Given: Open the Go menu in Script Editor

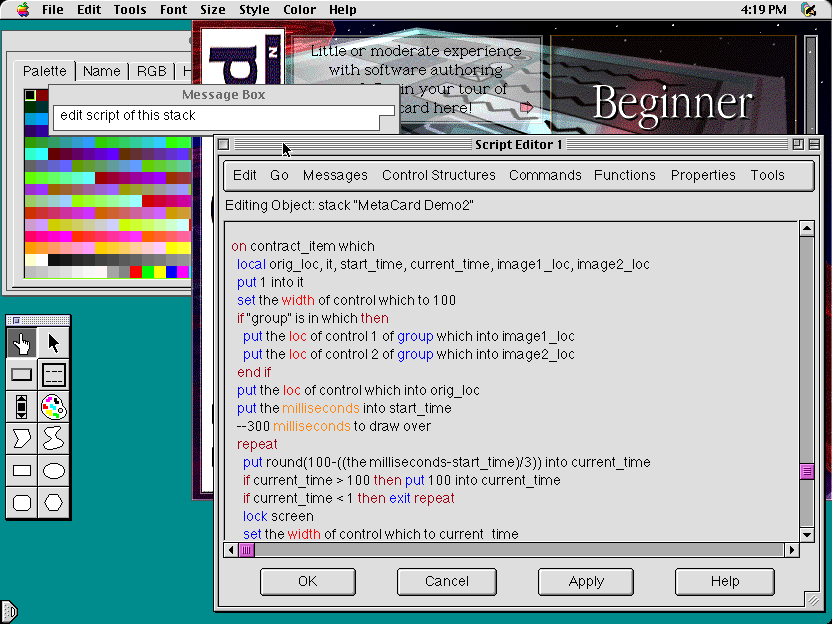Looking at the screenshot, I should pos(279,175).
